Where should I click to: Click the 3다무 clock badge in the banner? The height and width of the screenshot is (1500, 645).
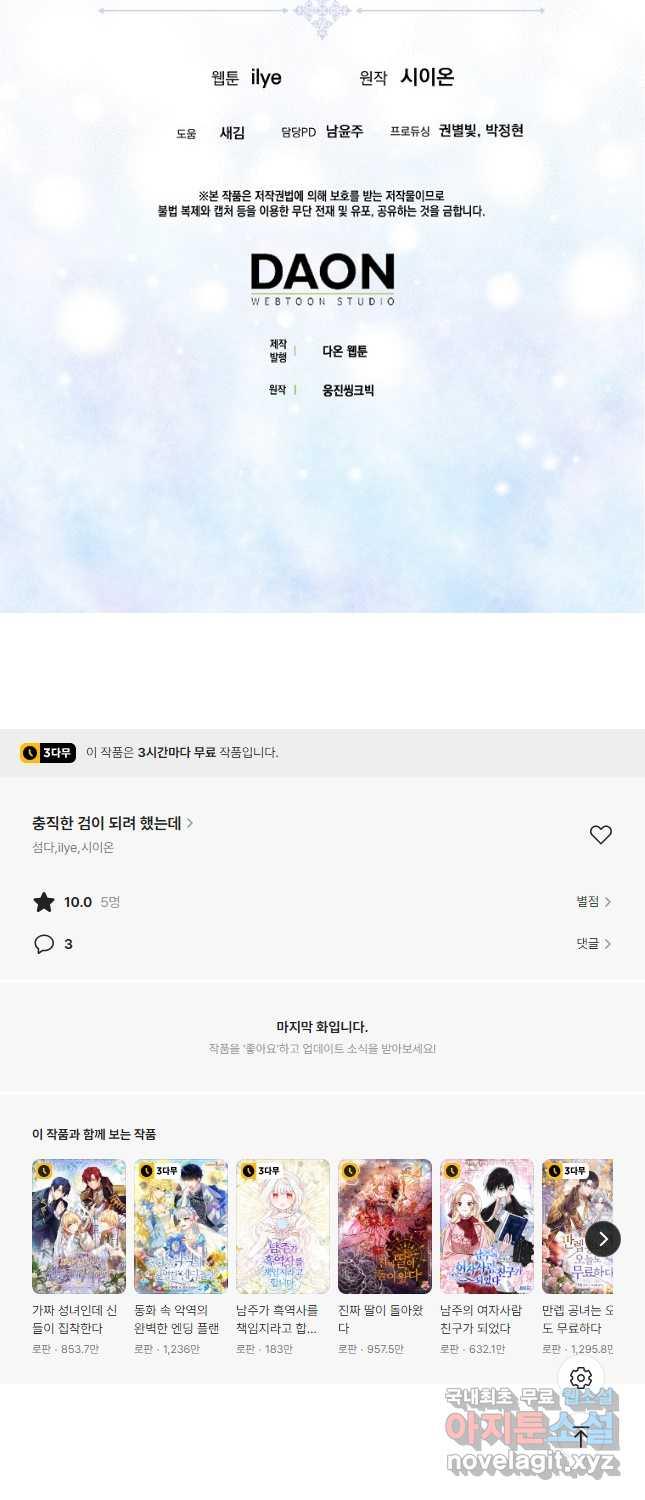tap(48, 753)
